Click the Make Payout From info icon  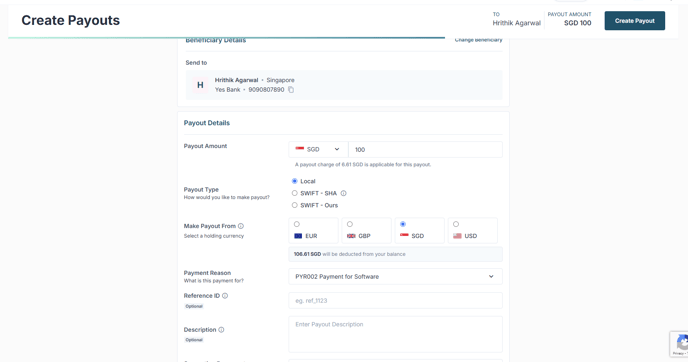pyautogui.click(x=241, y=226)
